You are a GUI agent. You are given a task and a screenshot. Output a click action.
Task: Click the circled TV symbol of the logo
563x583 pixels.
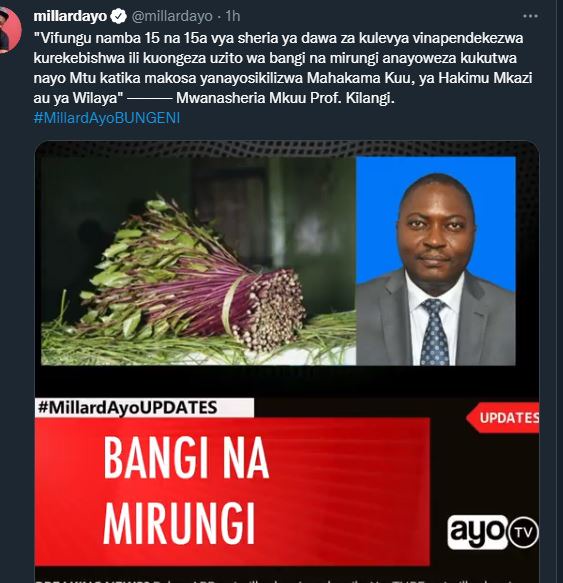[x=524, y=532]
